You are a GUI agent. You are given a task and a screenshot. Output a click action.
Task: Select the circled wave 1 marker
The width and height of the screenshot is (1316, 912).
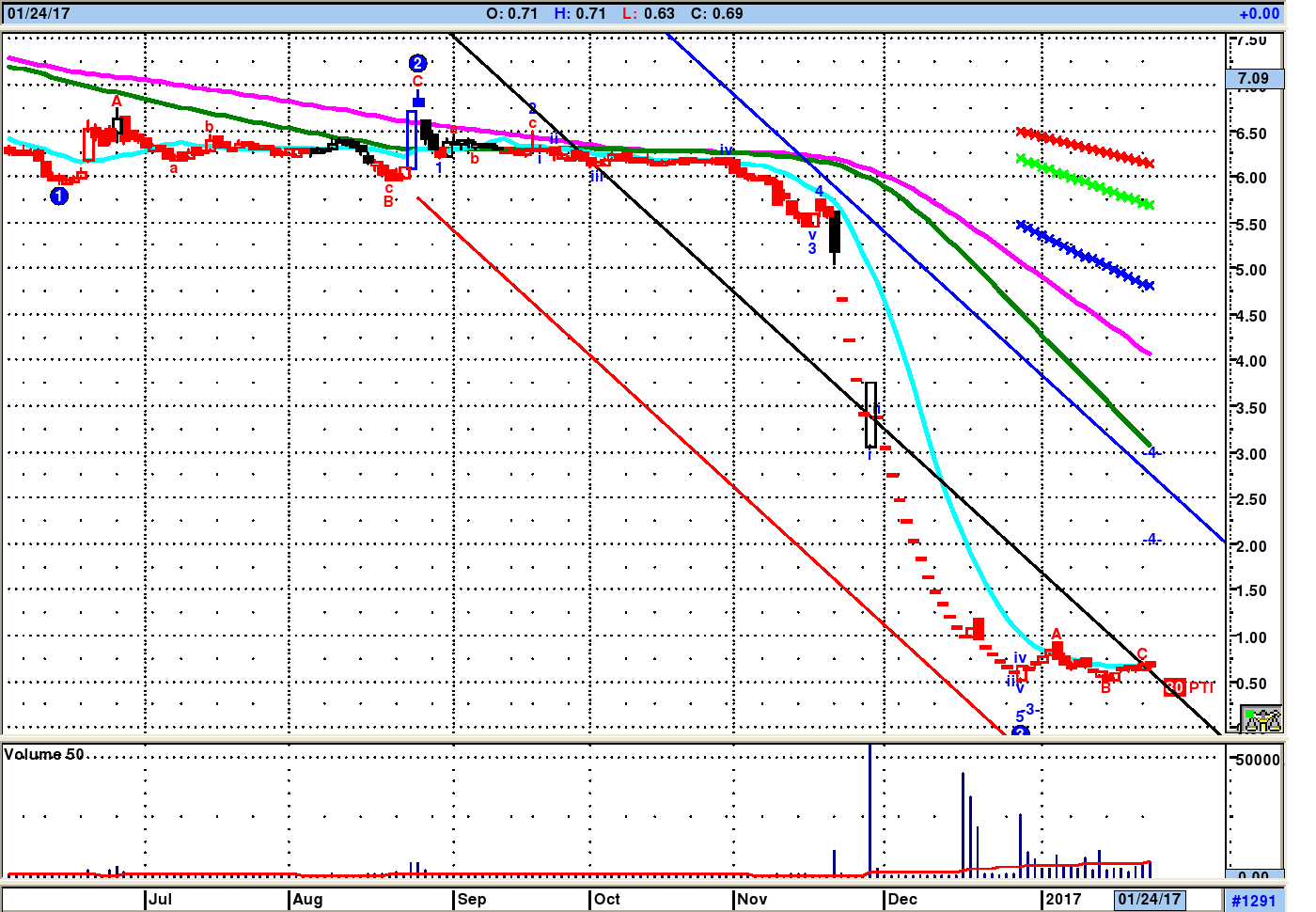point(59,196)
